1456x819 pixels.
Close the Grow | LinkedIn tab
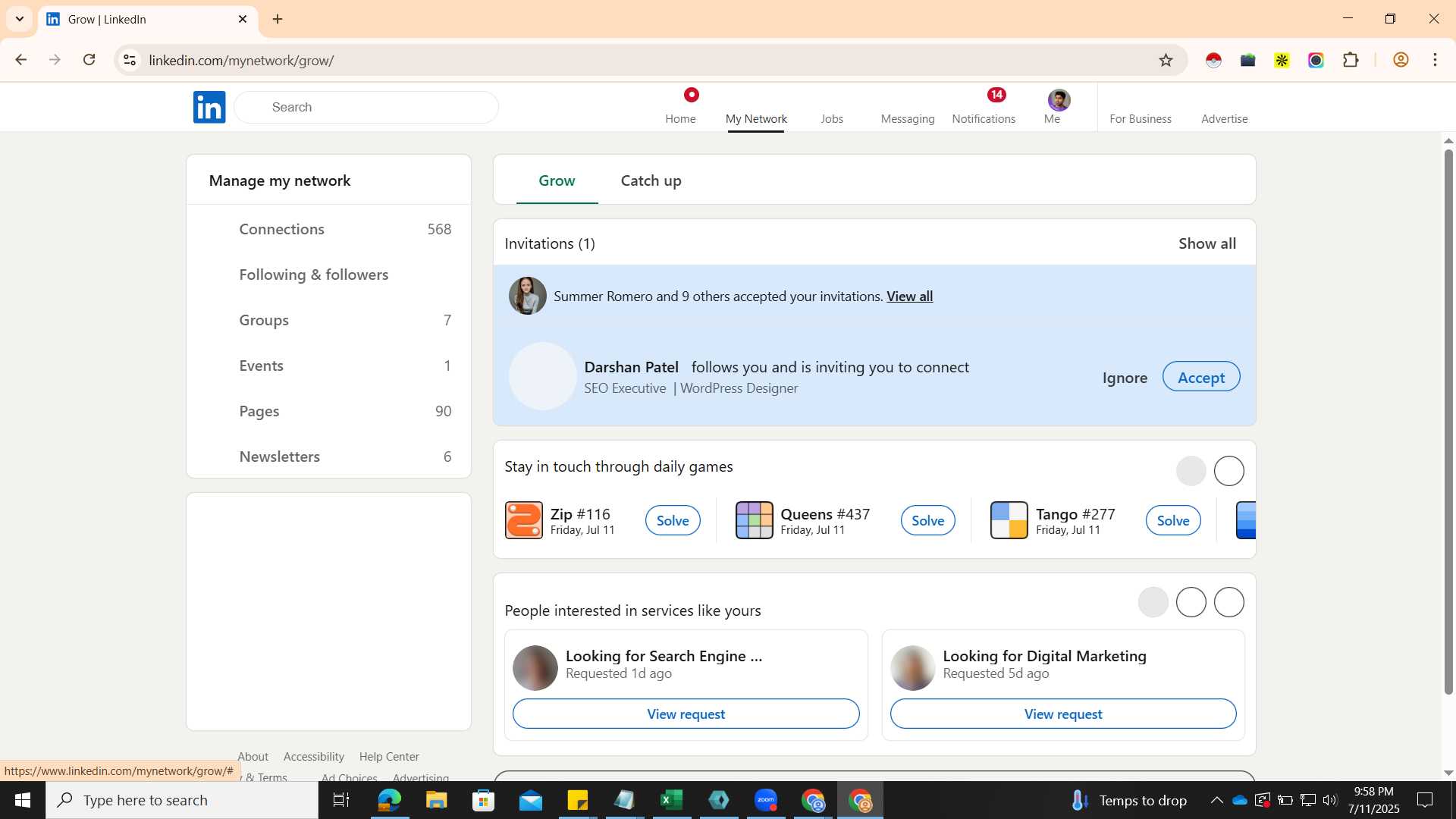pos(243,19)
